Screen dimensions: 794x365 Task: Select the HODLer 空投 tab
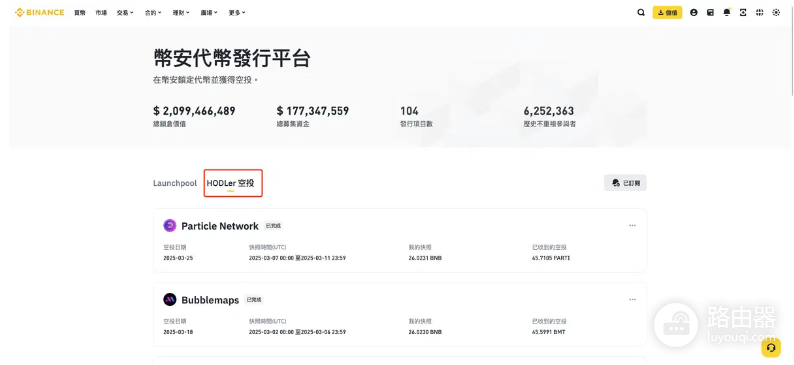click(230, 183)
